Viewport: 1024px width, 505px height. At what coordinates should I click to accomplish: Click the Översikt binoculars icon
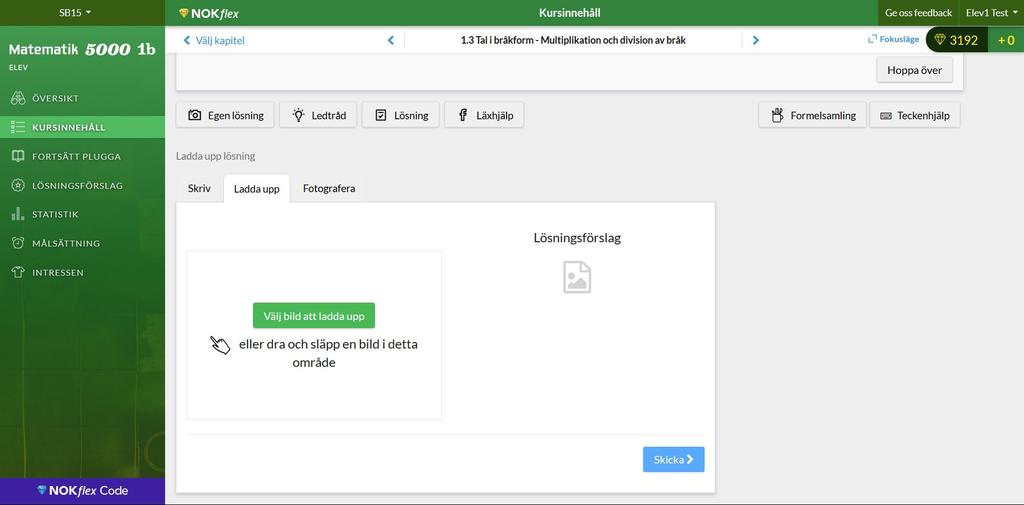18,99
